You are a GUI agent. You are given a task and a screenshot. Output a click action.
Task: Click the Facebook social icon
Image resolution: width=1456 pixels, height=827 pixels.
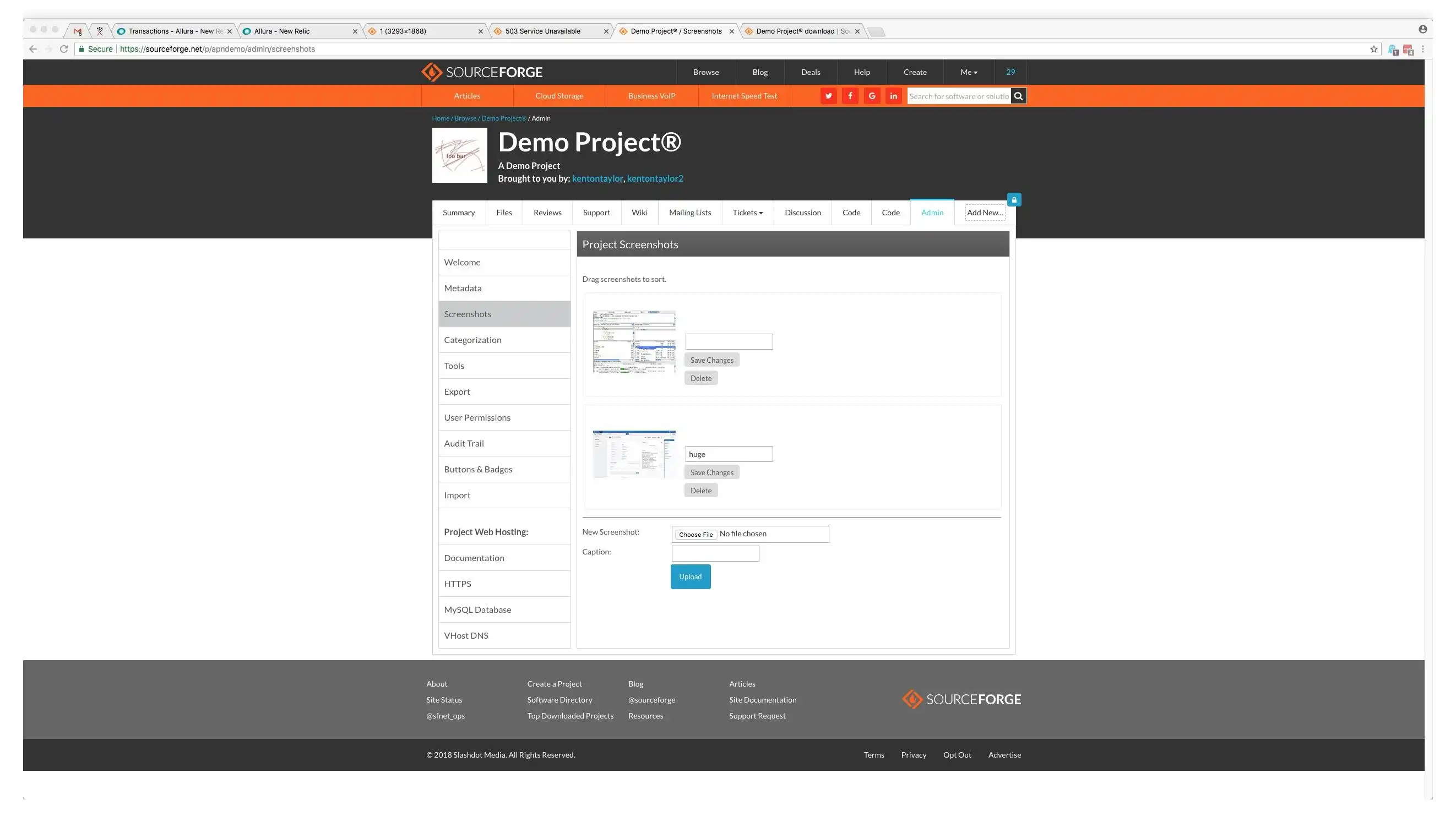click(850, 96)
